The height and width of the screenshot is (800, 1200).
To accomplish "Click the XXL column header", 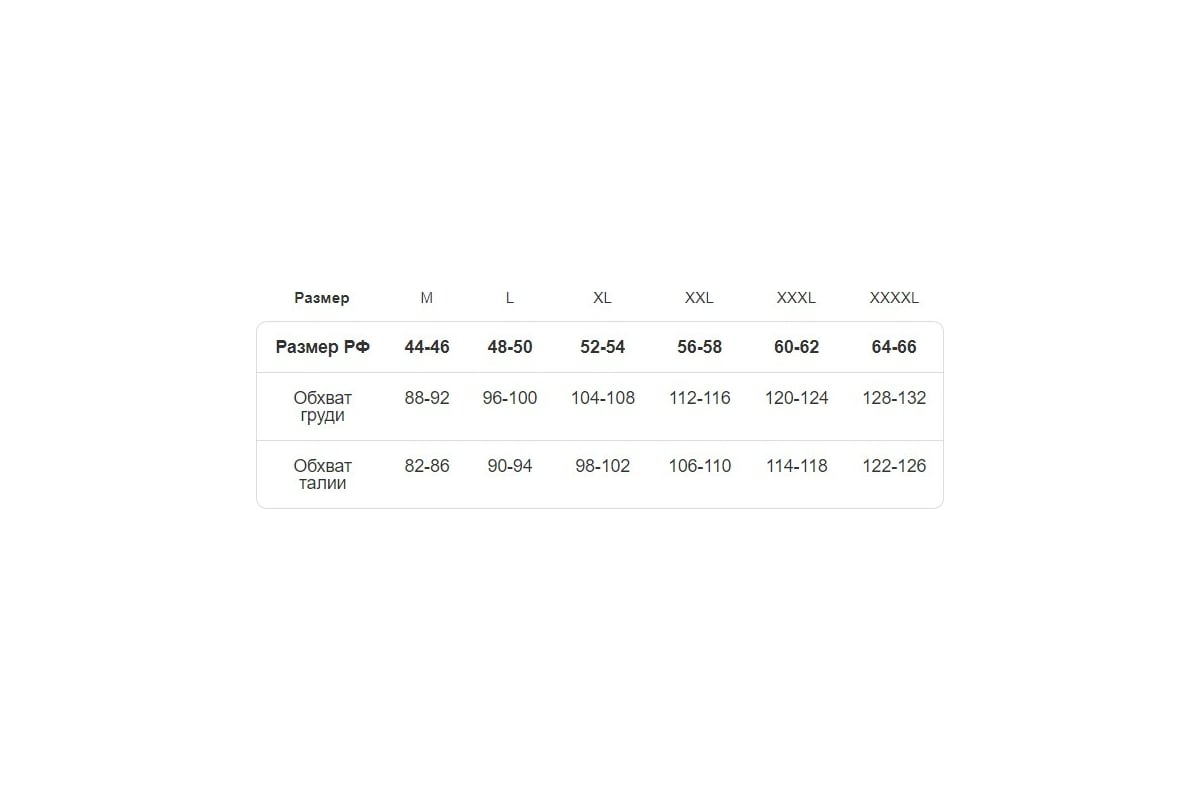I will coord(699,298).
